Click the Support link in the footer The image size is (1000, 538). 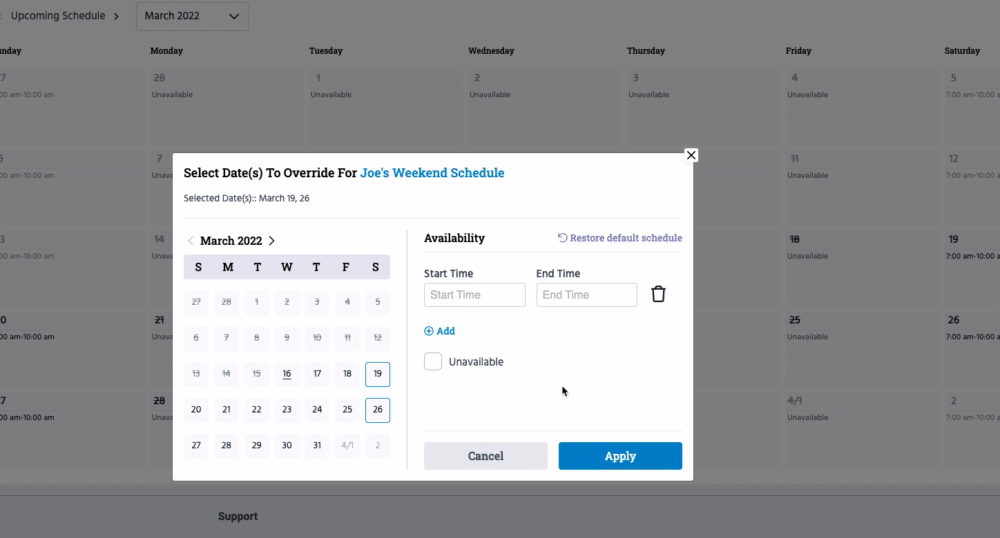coord(238,517)
